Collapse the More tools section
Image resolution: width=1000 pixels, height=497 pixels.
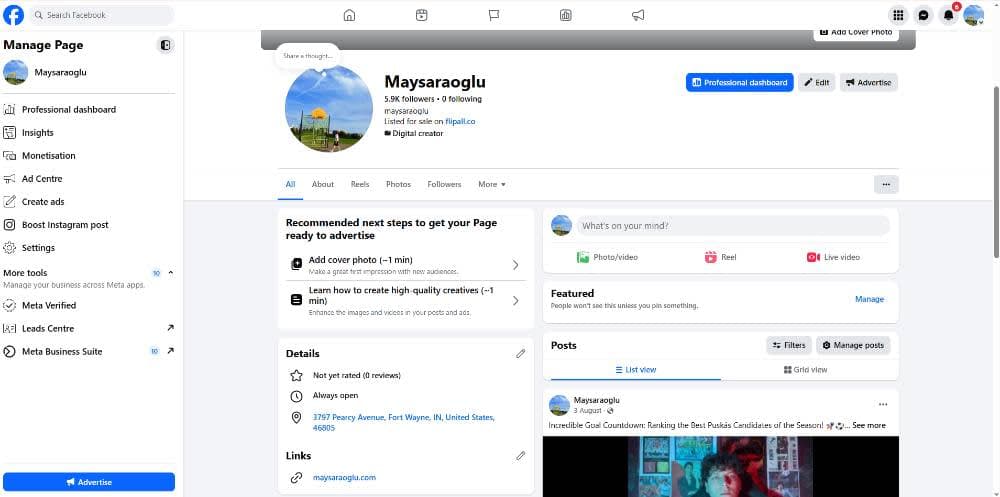pyautogui.click(x=170, y=272)
